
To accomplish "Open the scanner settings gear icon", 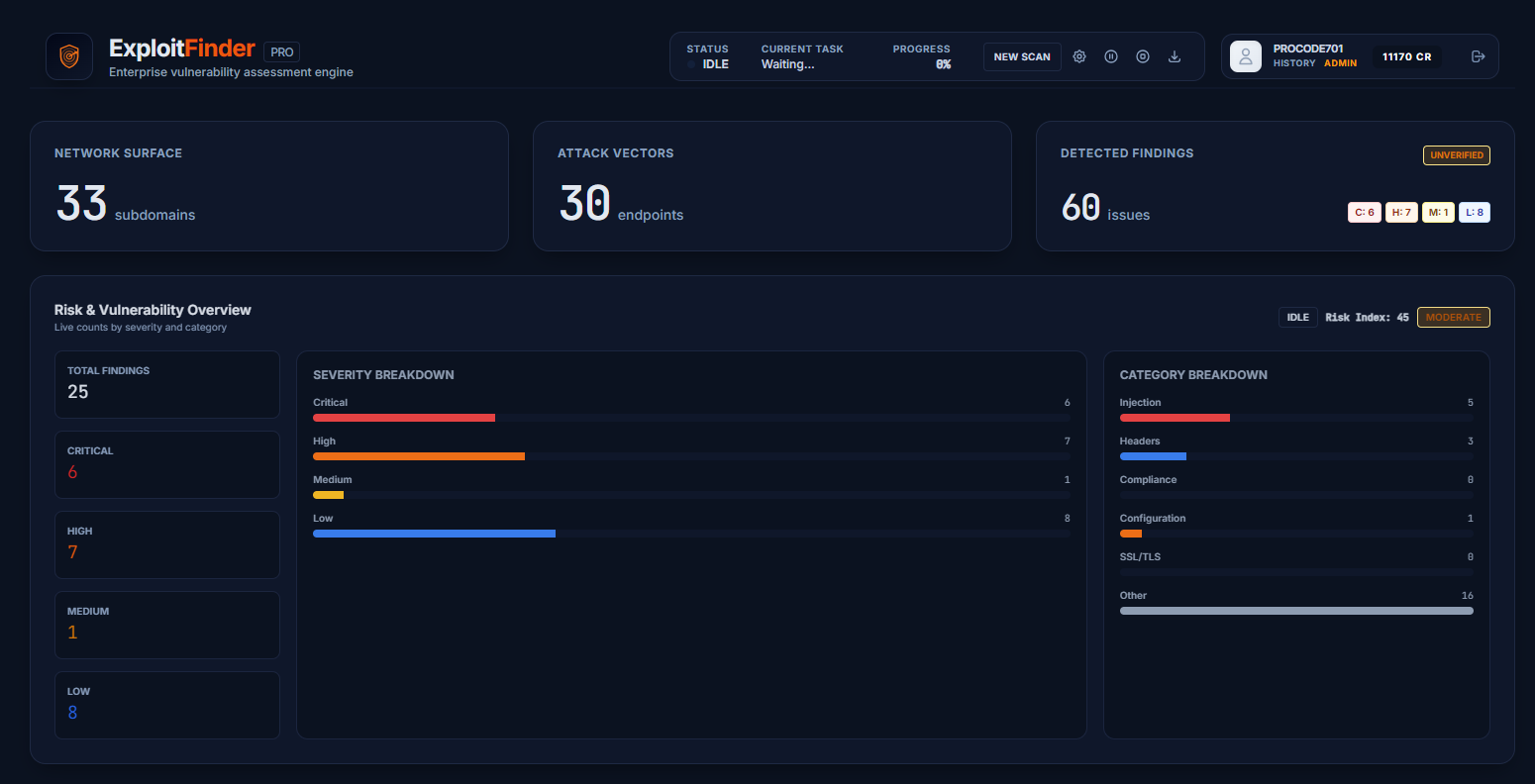I will click(x=1079, y=56).
